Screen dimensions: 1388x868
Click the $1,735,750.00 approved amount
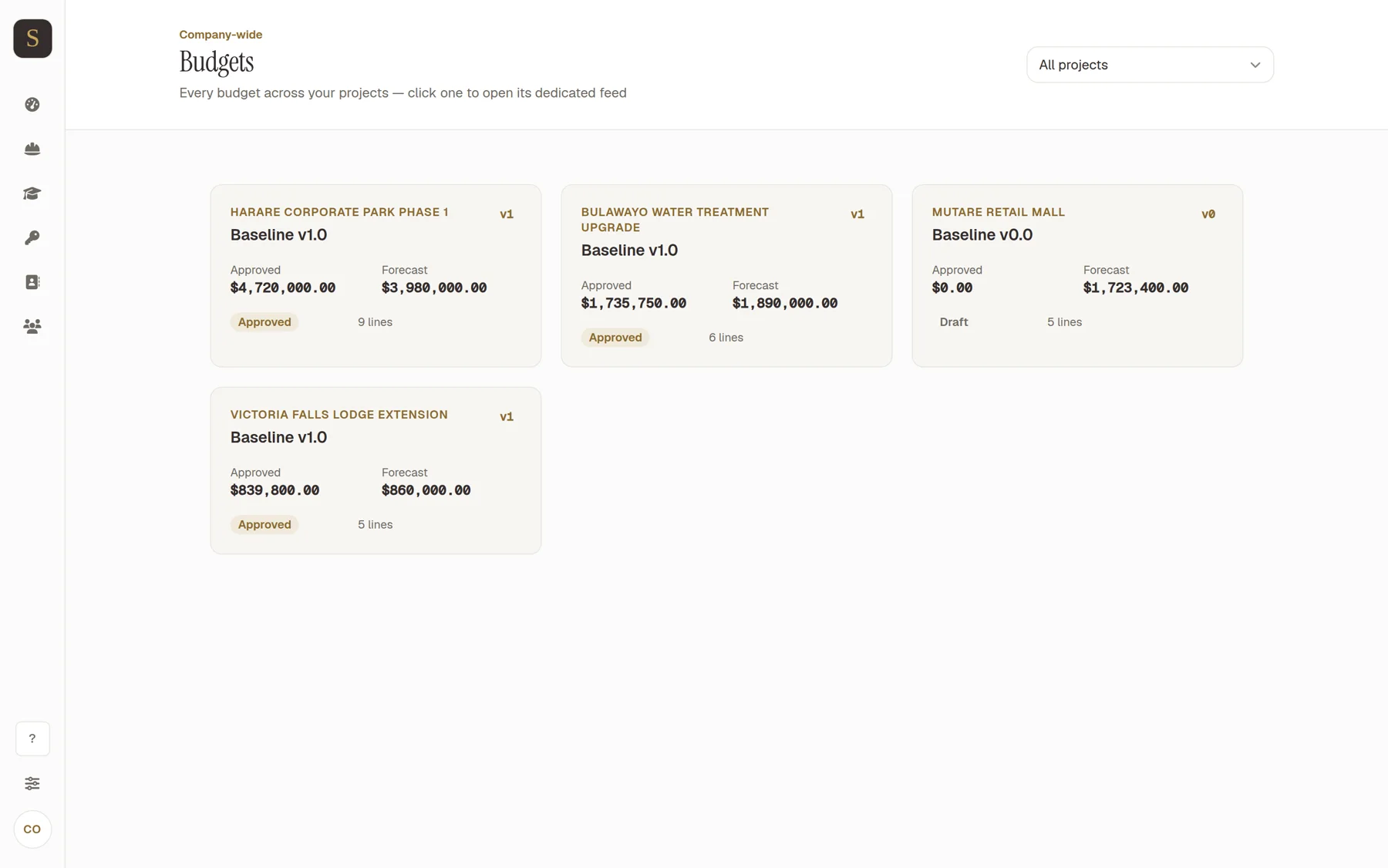click(x=634, y=303)
